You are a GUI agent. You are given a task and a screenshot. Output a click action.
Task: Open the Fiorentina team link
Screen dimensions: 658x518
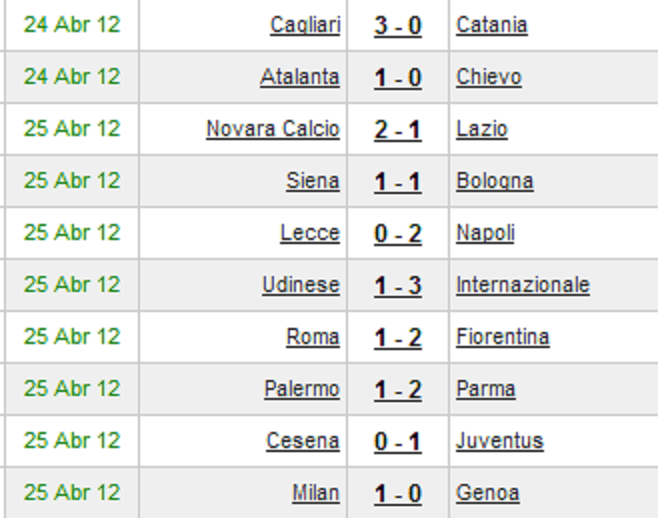pos(503,337)
